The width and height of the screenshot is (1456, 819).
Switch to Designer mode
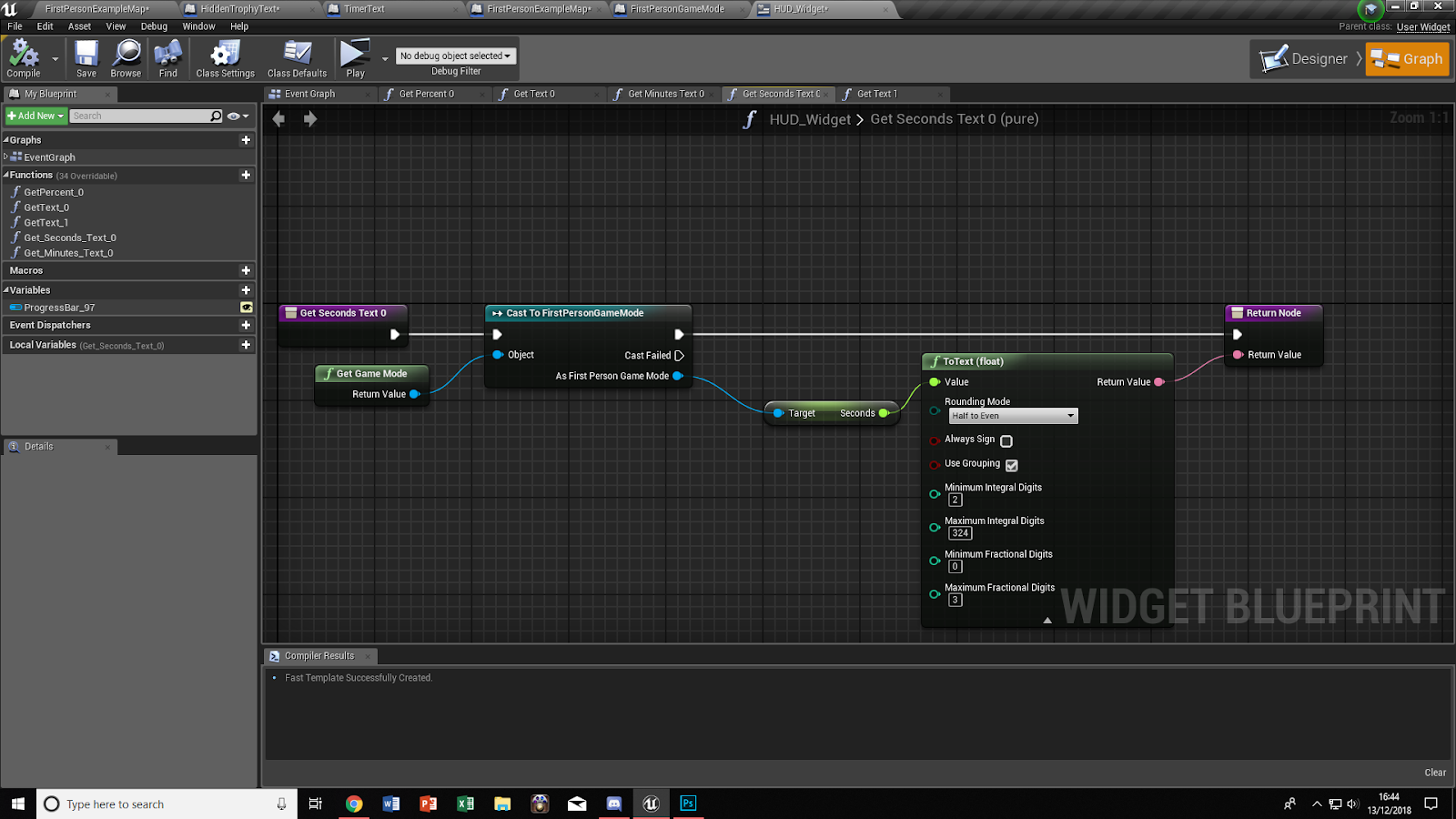click(1306, 59)
